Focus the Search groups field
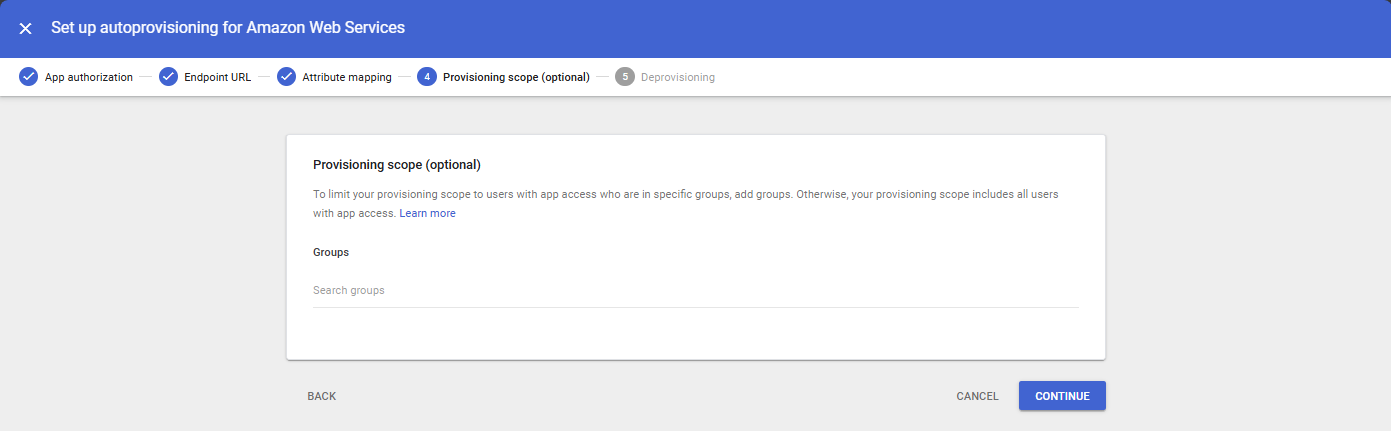The image size is (1391, 431). click(696, 290)
